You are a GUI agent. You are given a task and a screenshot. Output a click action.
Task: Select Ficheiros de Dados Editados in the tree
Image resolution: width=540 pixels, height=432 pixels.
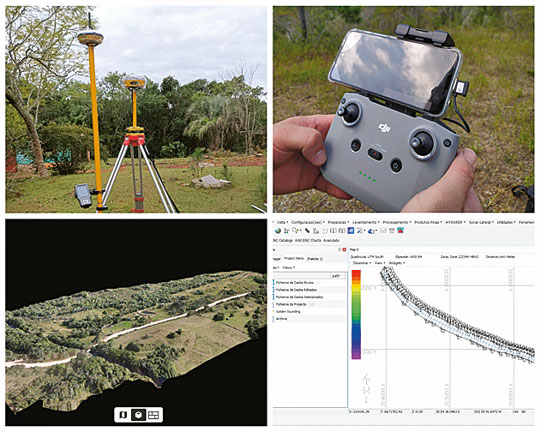295,290
